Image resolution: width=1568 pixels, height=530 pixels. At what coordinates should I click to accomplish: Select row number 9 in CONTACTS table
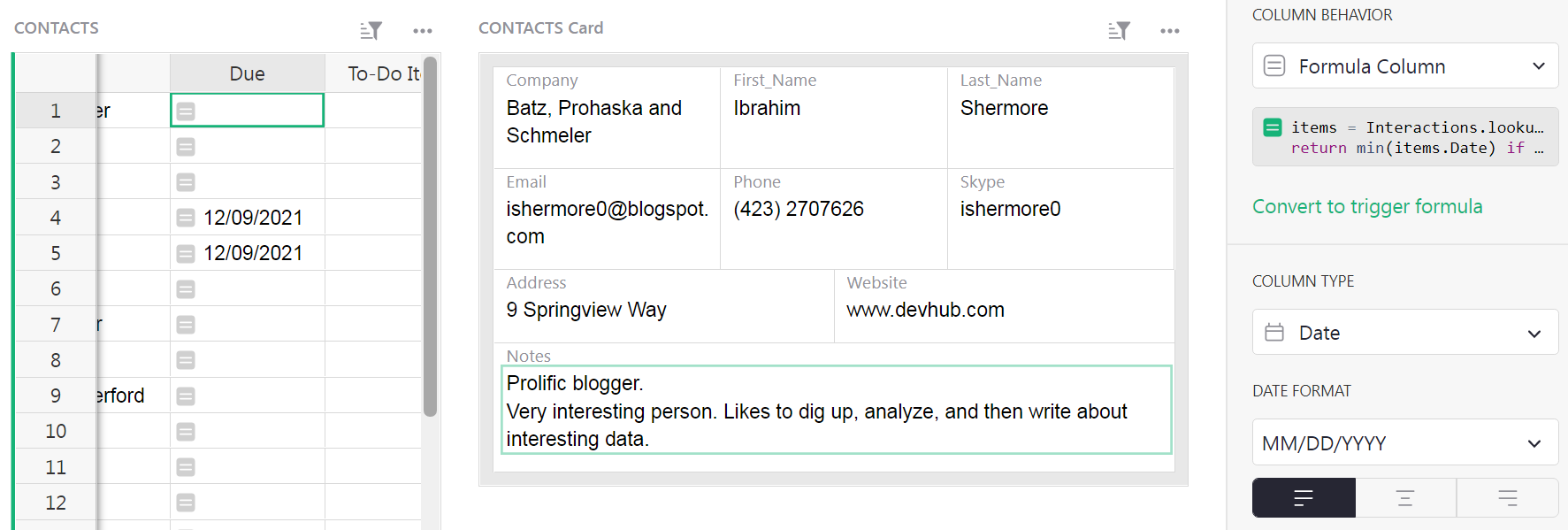click(x=56, y=396)
